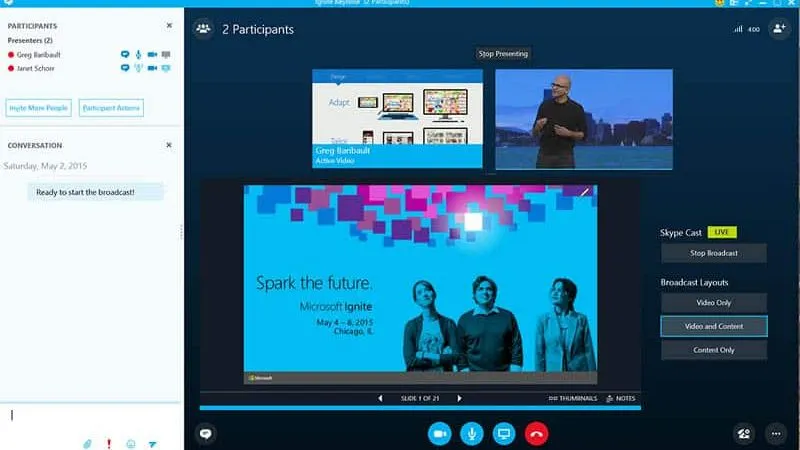This screenshot has width=800, height=450.
Task: Click the slide progress bar under the presentation
Action: click(420, 408)
